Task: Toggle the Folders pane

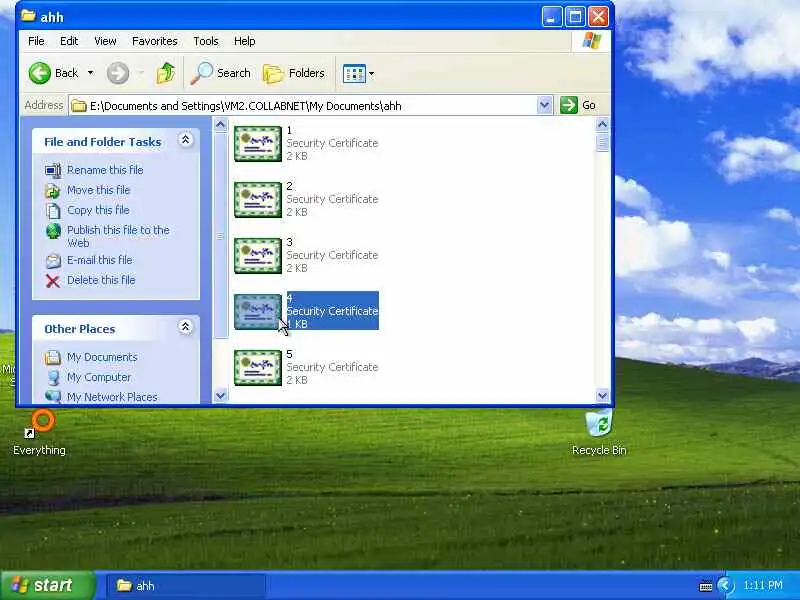Action: coord(294,73)
